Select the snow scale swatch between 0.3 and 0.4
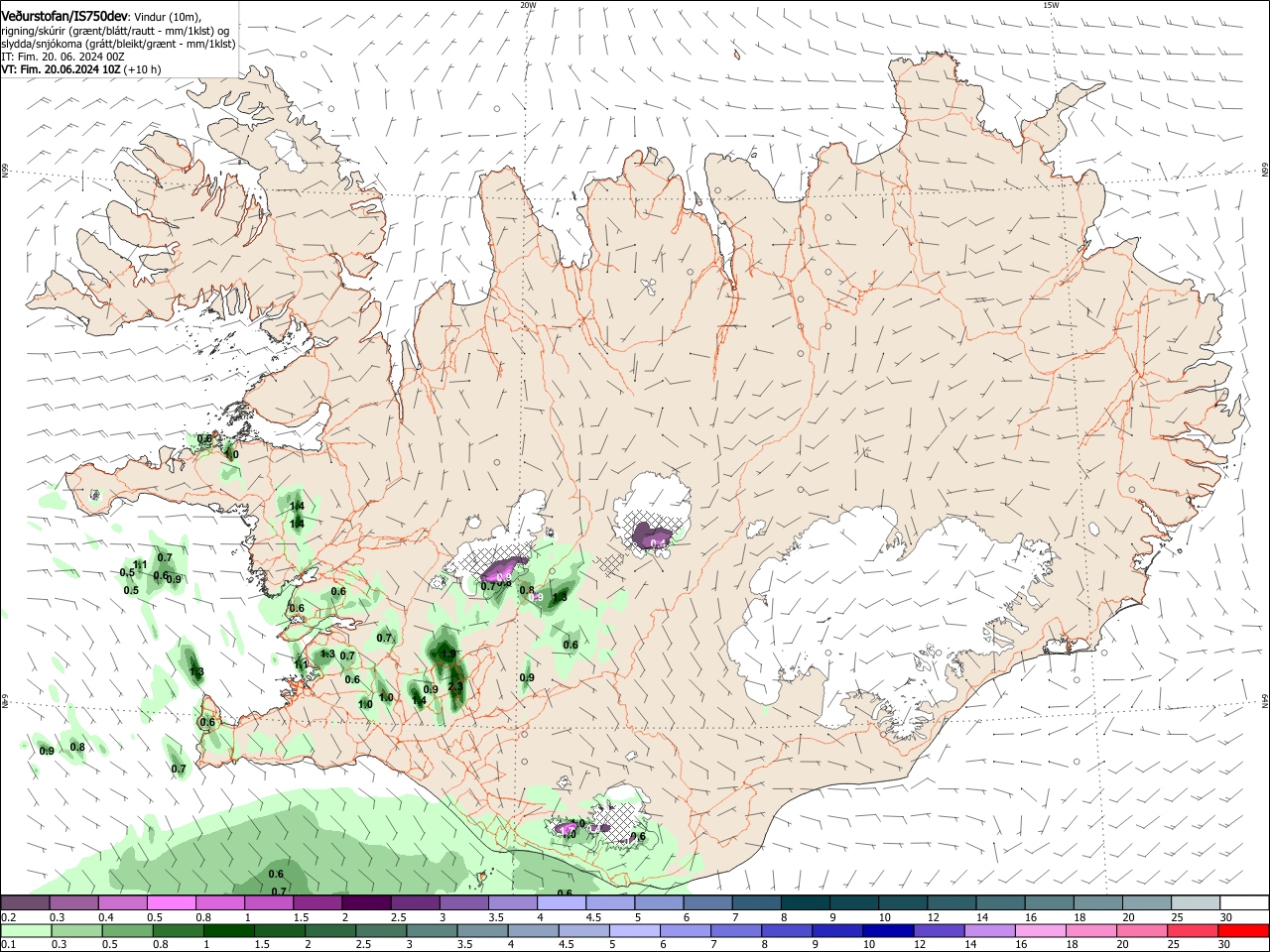 pos(73,903)
